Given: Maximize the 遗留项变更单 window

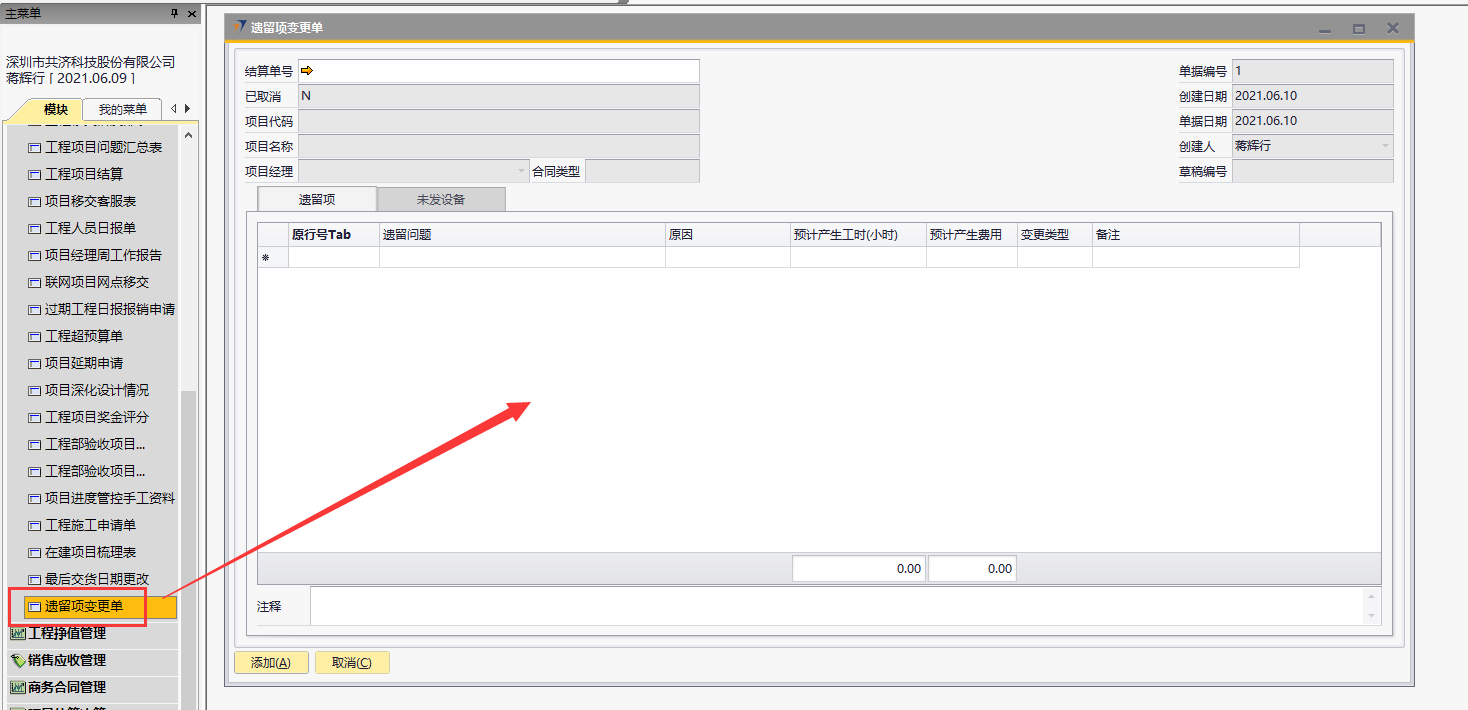Looking at the screenshot, I should click(x=1358, y=29).
